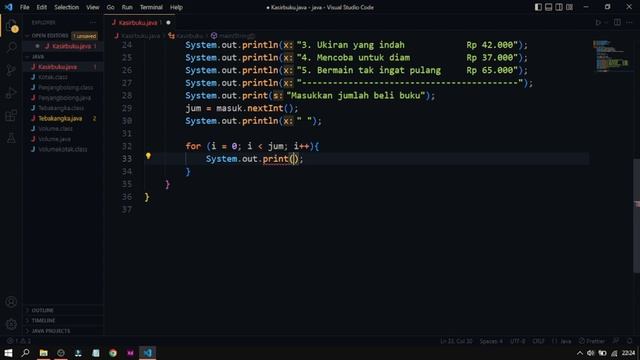Open File Explorer from taskbar

pos(43,353)
